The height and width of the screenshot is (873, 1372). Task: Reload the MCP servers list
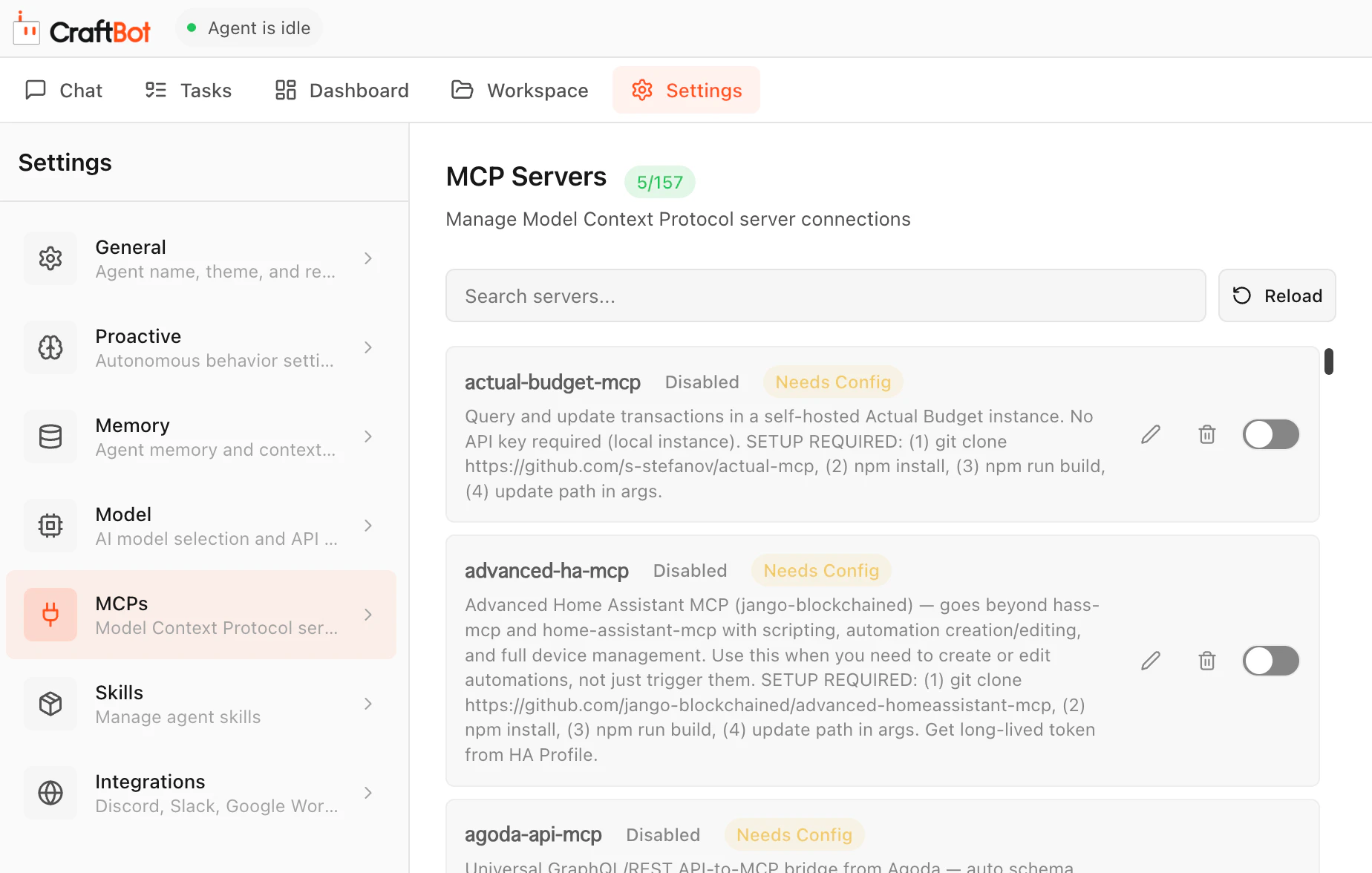coord(1277,295)
